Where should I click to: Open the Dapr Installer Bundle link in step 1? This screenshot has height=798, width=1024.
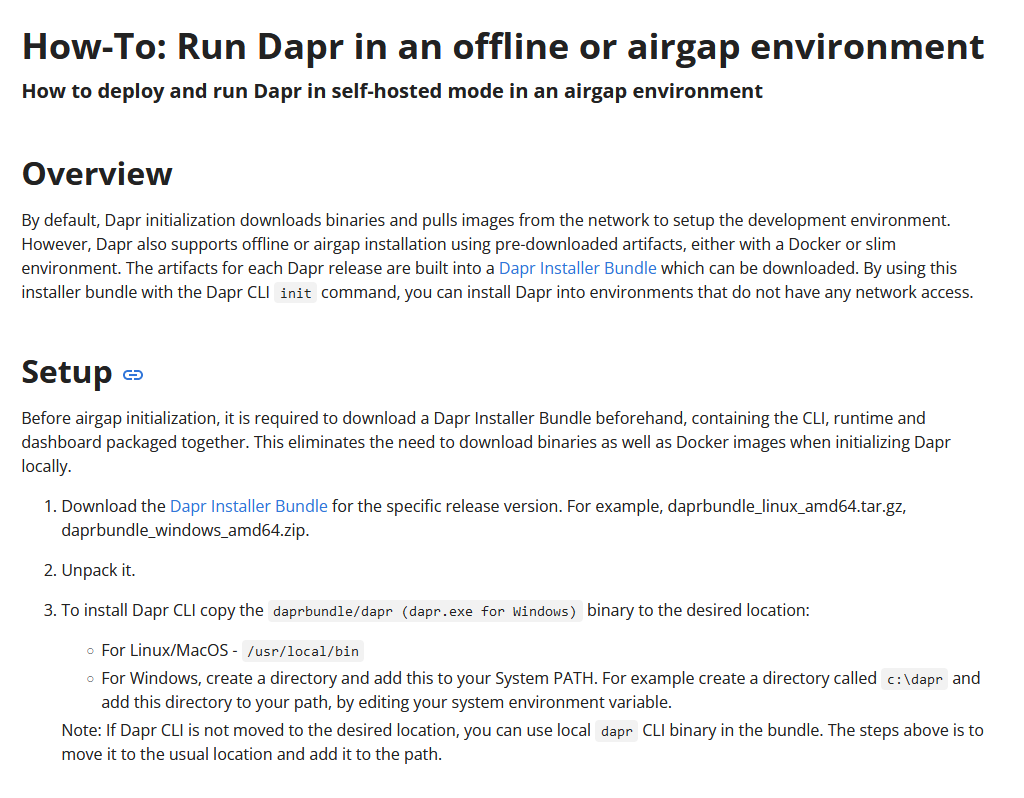tap(248, 506)
